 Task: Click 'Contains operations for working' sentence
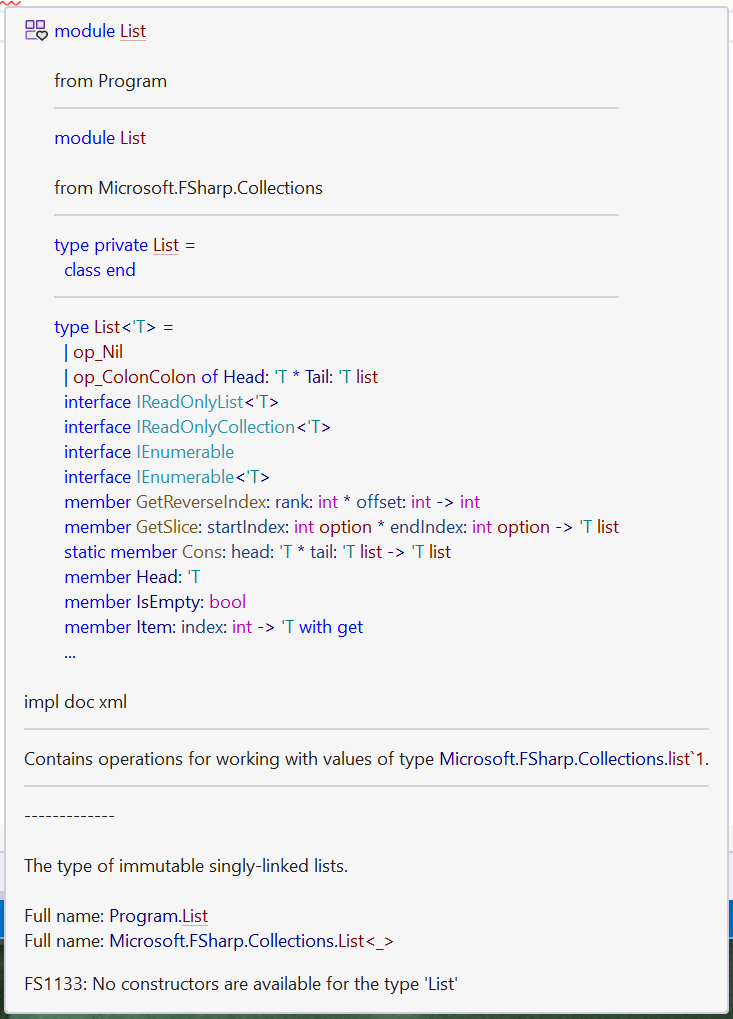(x=366, y=759)
